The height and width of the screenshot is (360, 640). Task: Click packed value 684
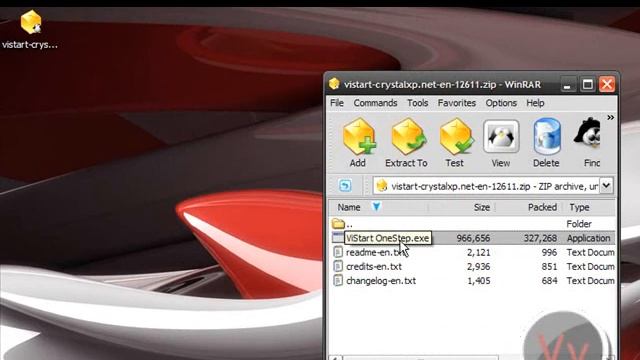click(549, 281)
